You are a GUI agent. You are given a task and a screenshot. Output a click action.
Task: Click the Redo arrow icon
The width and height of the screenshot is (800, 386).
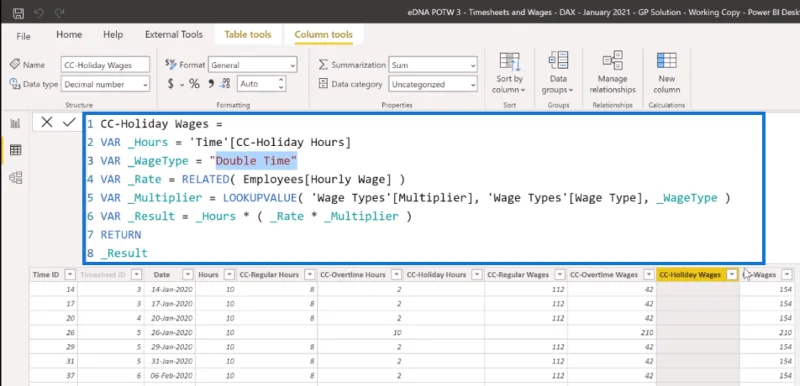pos(60,13)
